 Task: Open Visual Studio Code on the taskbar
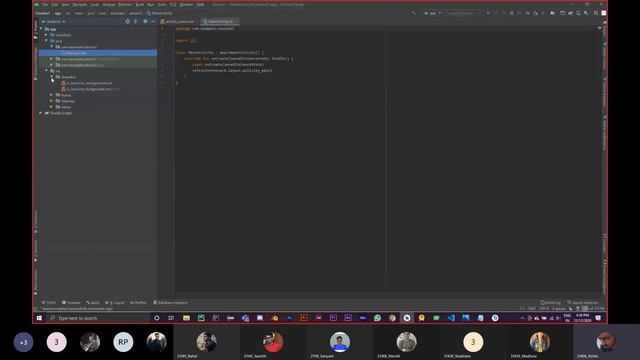pyautogui.click(x=451, y=318)
